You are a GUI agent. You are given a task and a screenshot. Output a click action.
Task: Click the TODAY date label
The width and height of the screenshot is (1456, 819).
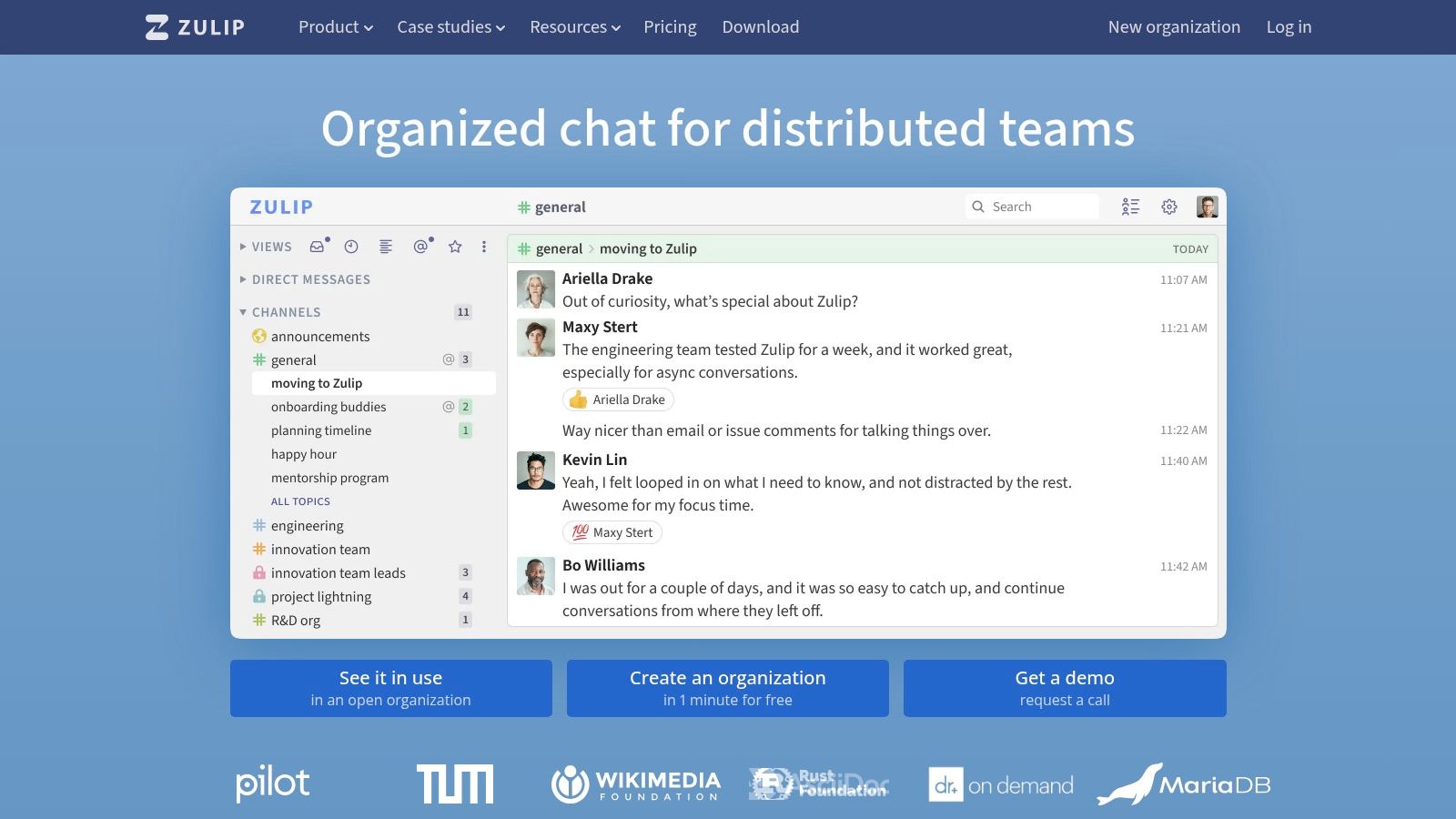[x=1190, y=248]
